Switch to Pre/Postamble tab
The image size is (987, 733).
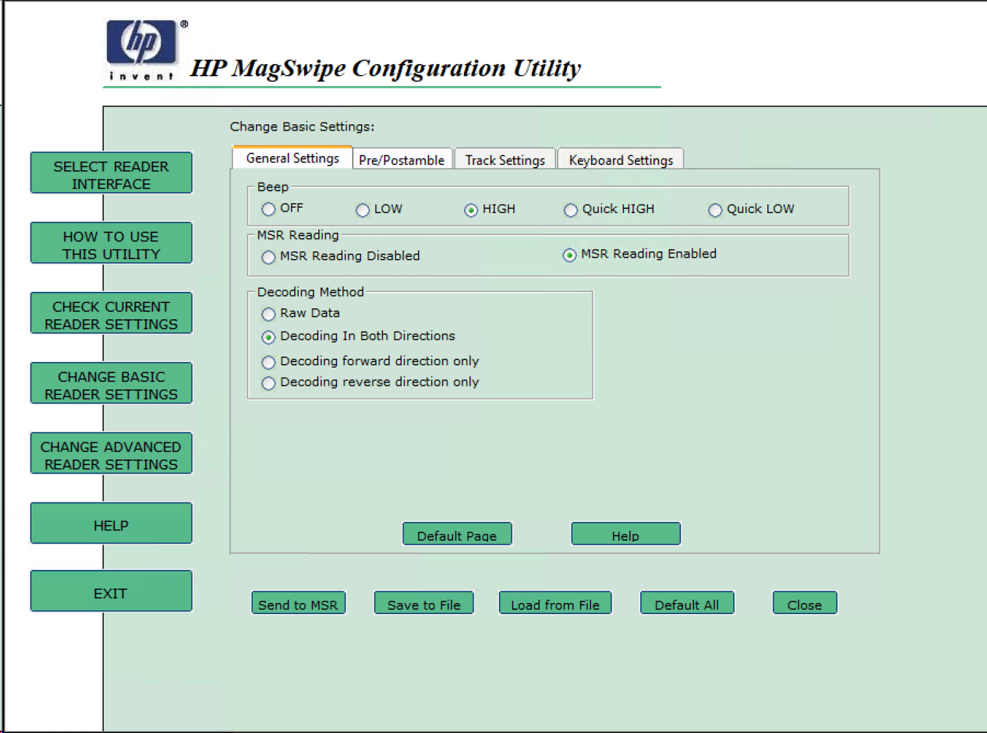tap(402, 160)
